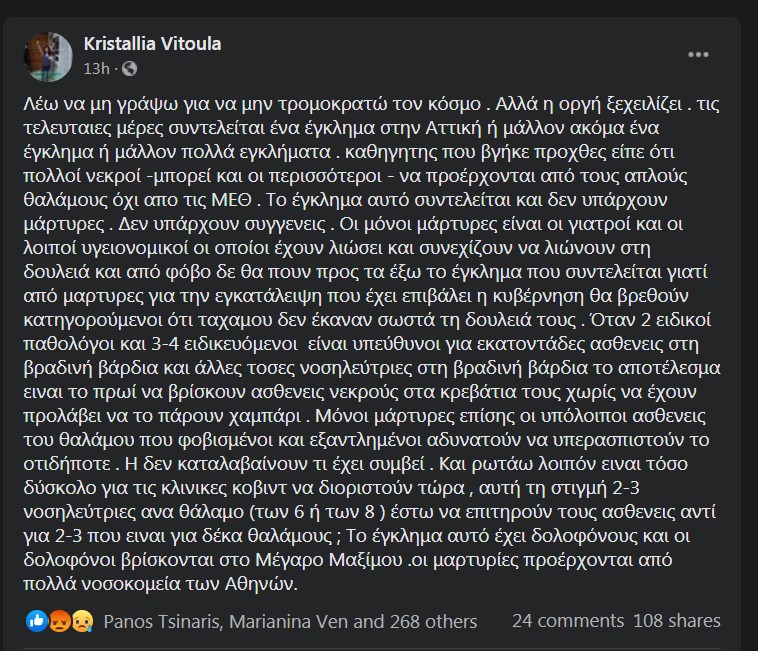Click the globe public audience icon
This screenshot has height=651, width=758.
click(130, 69)
